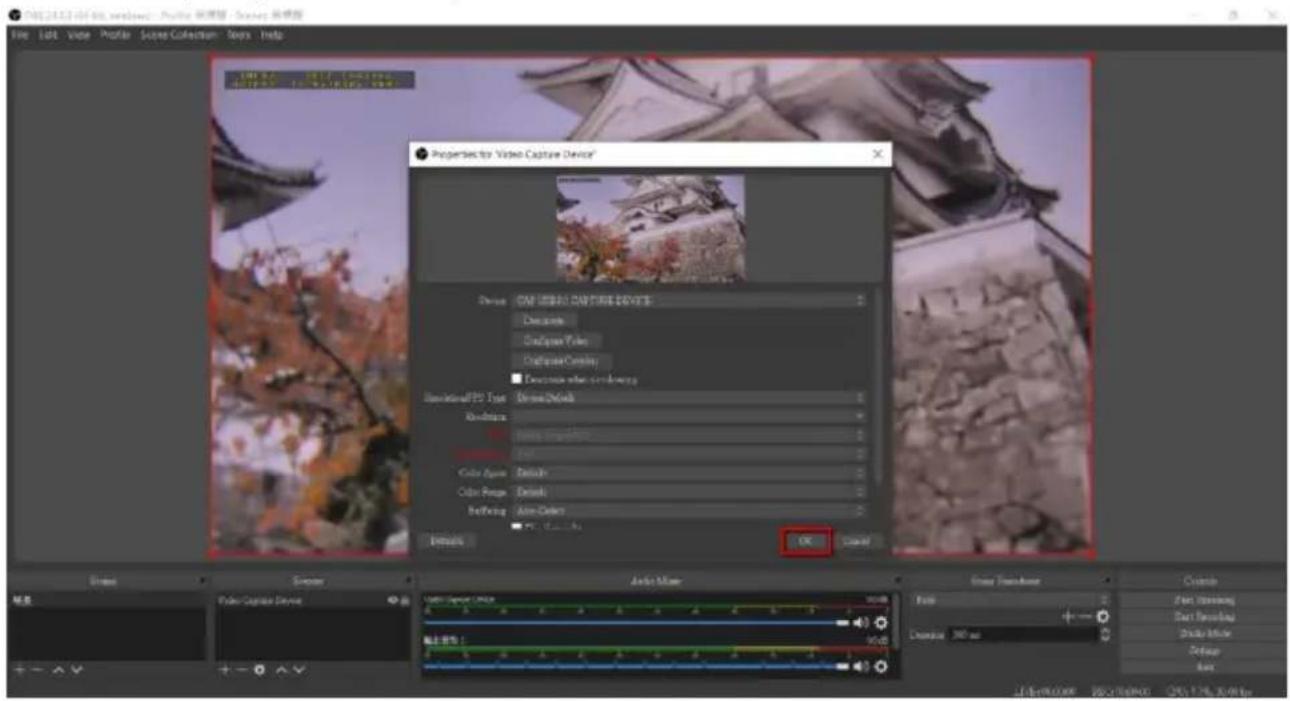Click OK in Properties dialog
The image size is (1290, 701).
click(806, 541)
